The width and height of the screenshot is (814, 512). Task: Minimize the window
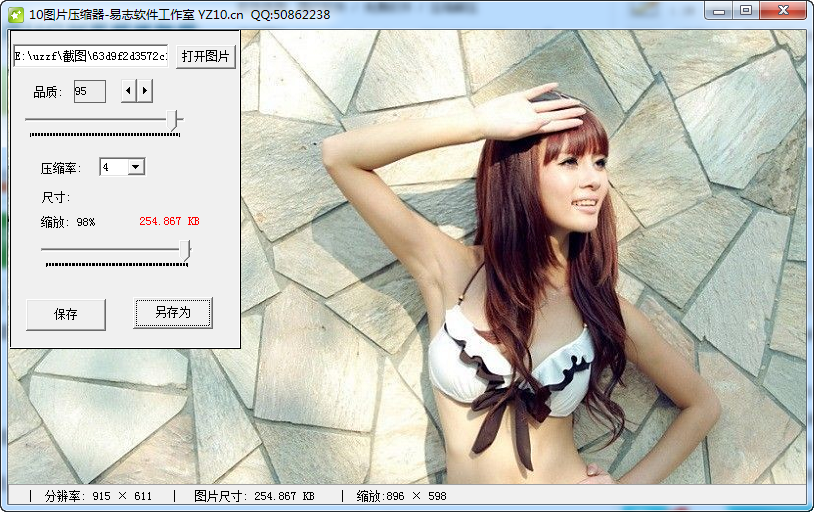(x=719, y=11)
